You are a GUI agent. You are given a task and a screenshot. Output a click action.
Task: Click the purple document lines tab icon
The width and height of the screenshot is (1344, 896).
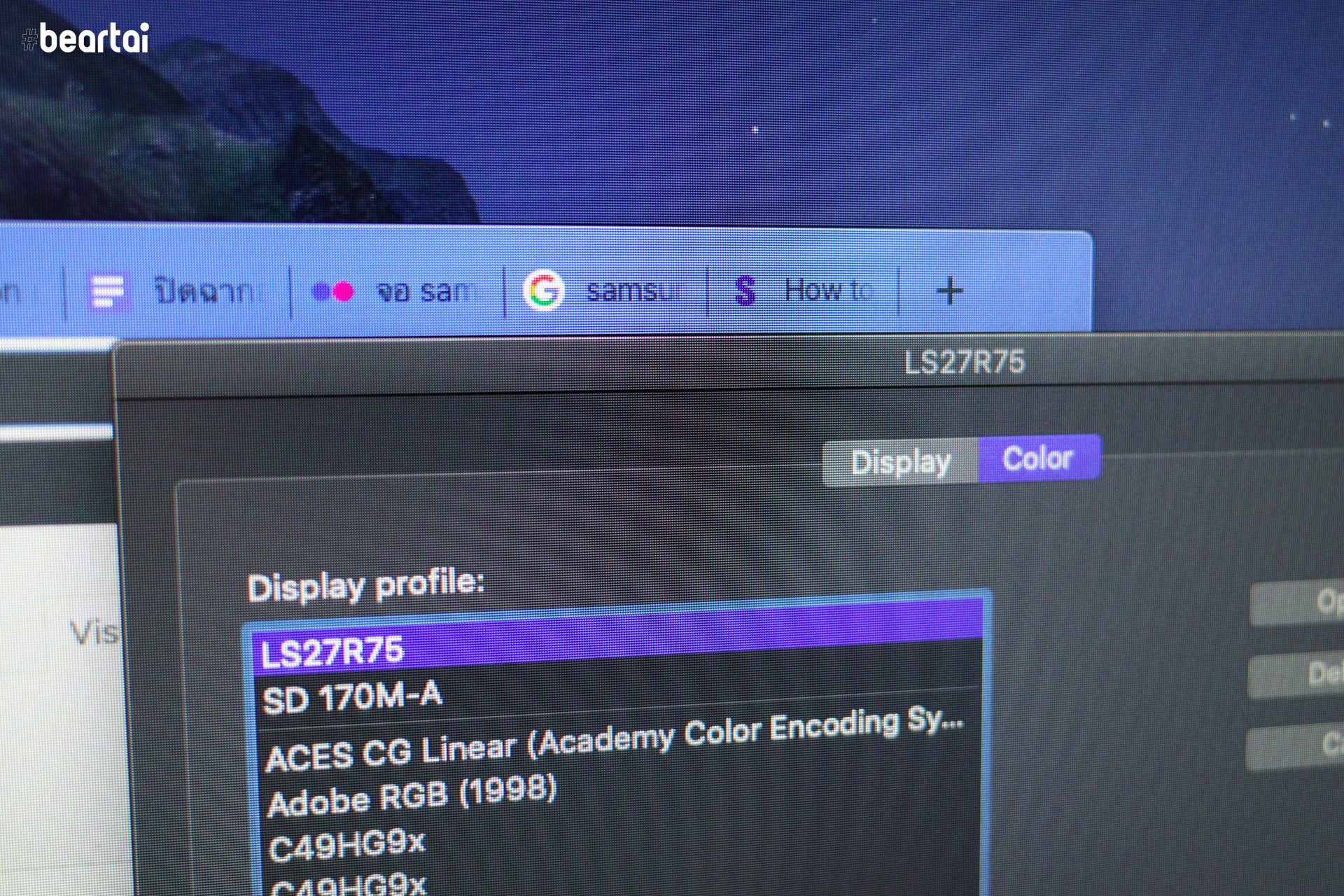coord(108,291)
